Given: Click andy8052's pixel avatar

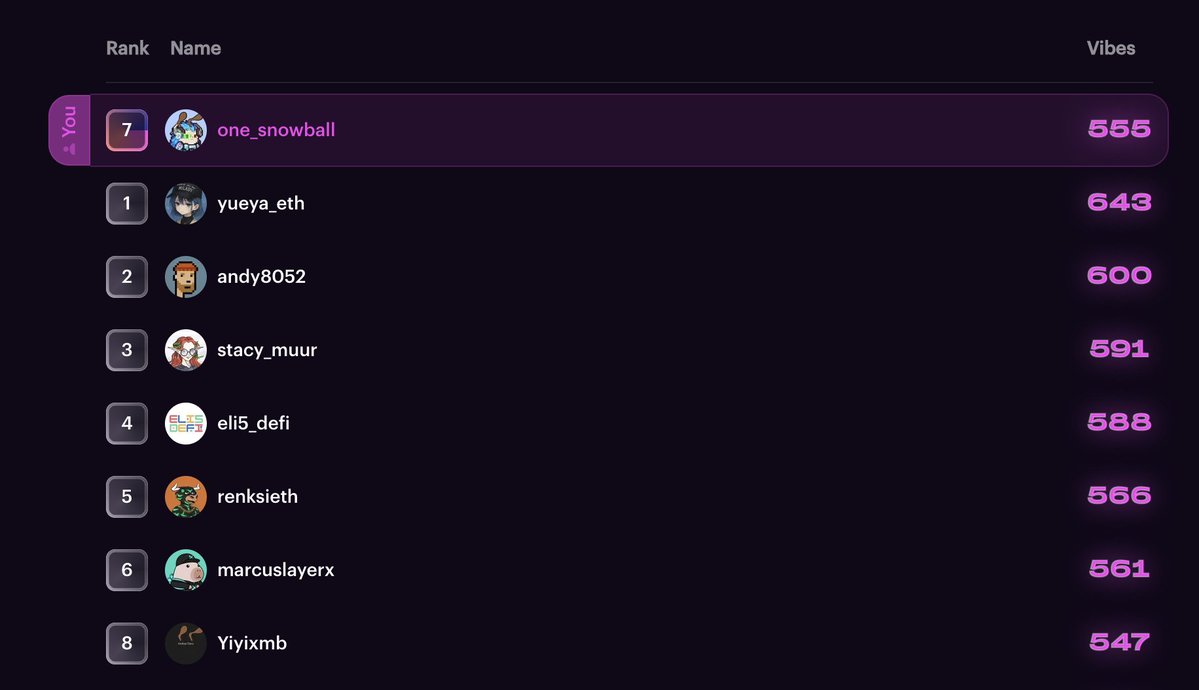Looking at the screenshot, I should tap(186, 277).
